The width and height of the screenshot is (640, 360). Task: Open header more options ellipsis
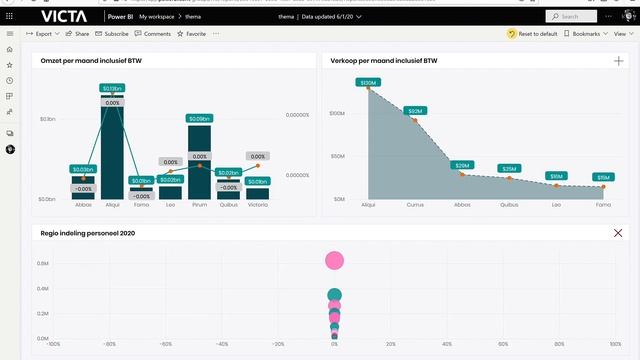coord(609,16)
